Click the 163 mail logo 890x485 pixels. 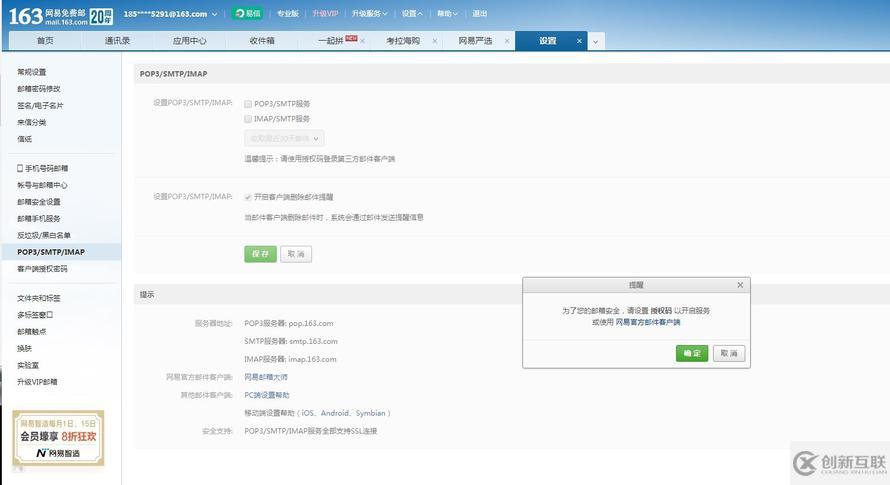[48, 16]
